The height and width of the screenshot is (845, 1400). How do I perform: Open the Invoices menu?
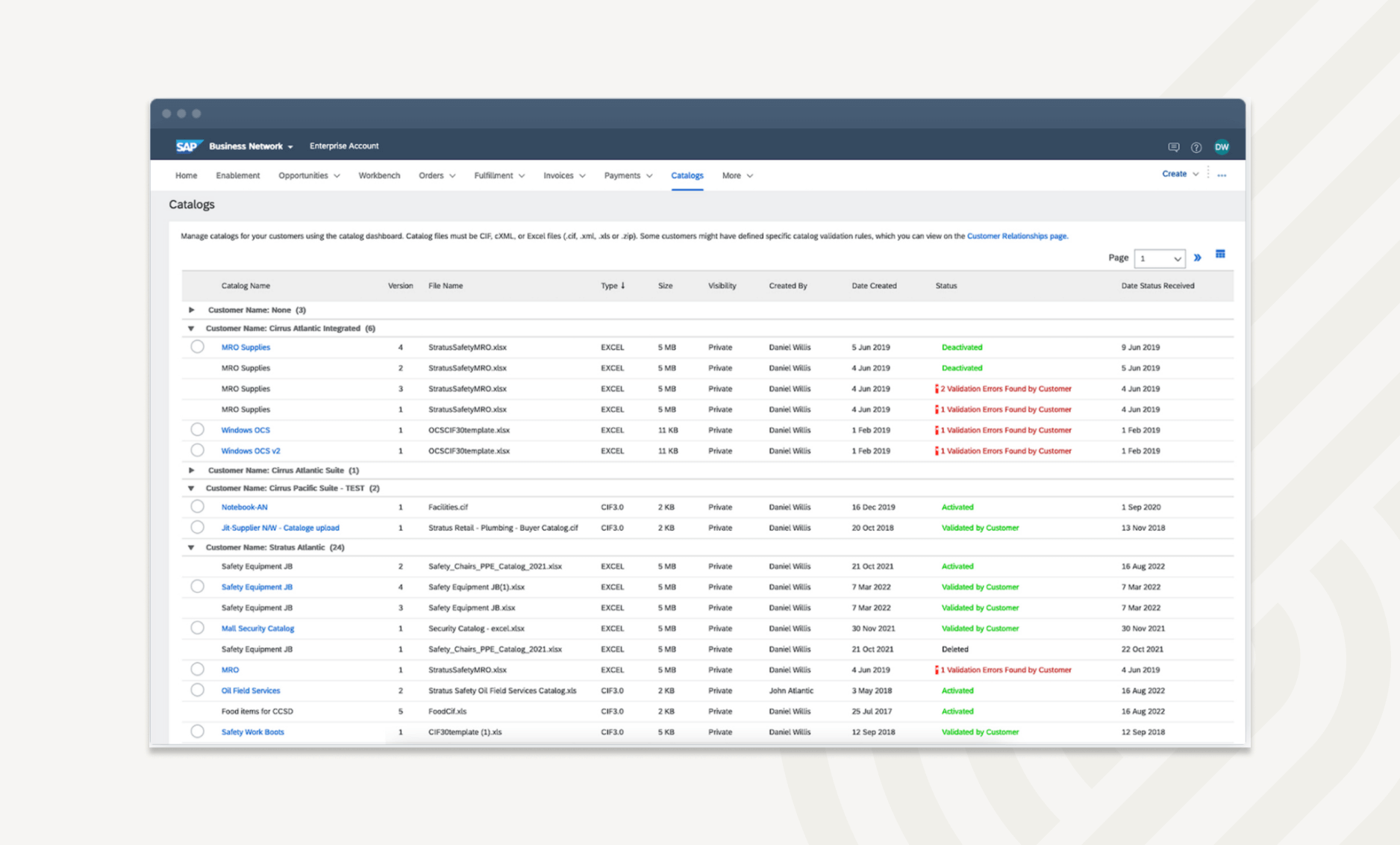coord(564,175)
